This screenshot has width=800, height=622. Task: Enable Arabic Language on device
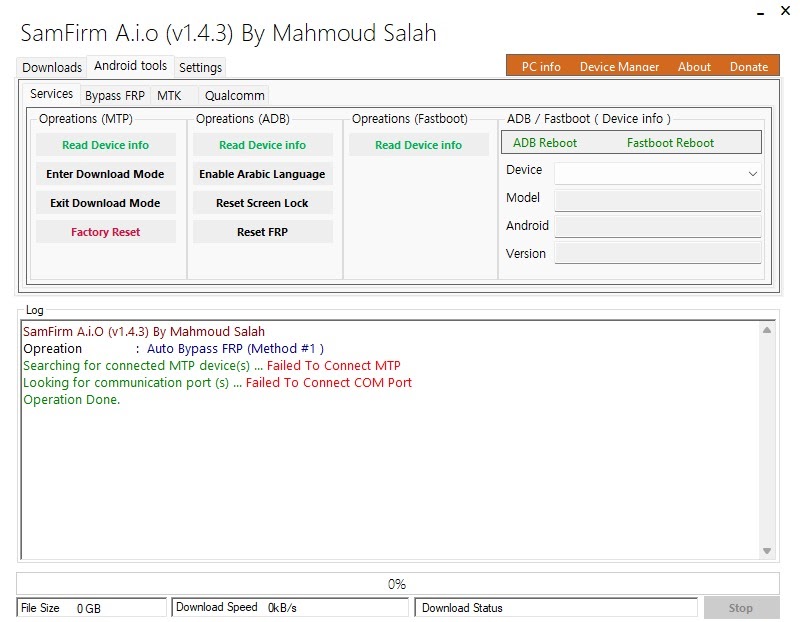[x=262, y=174]
